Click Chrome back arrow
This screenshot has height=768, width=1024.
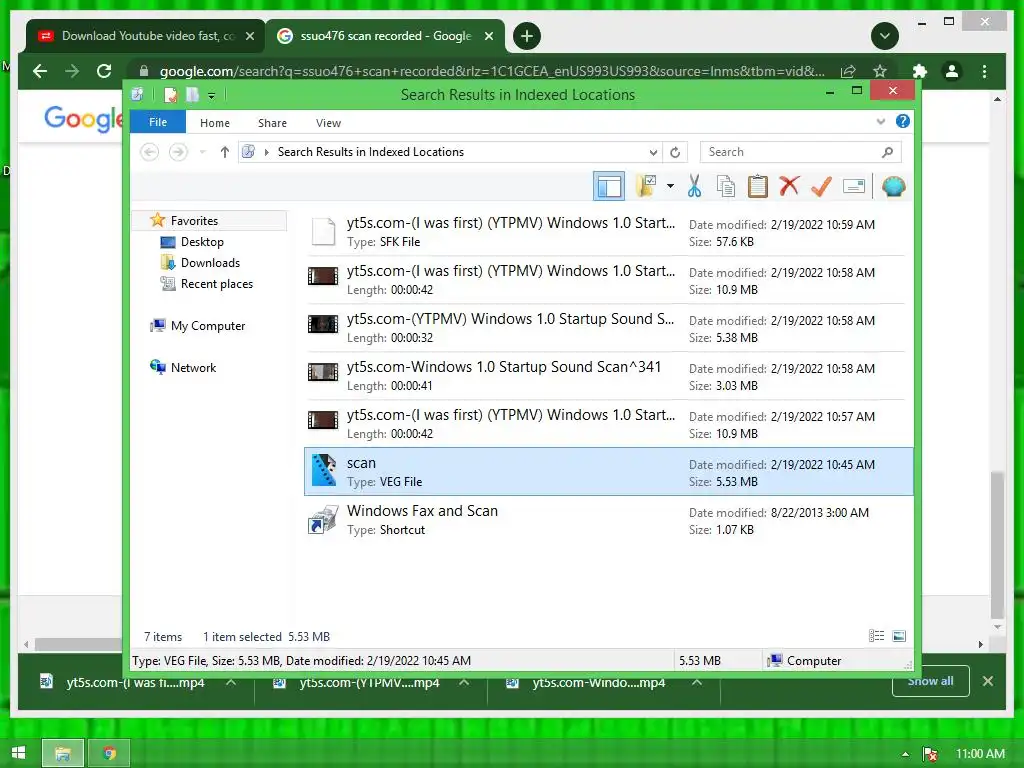(40, 71)
